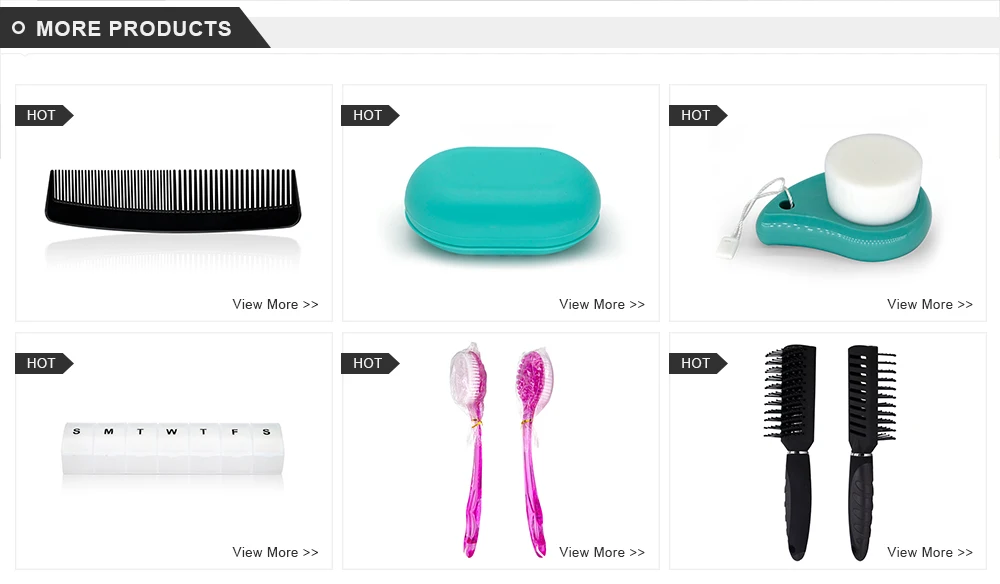The image size is (1000, 584).
Task: Open the teal soap box product image
Action: 502,201
